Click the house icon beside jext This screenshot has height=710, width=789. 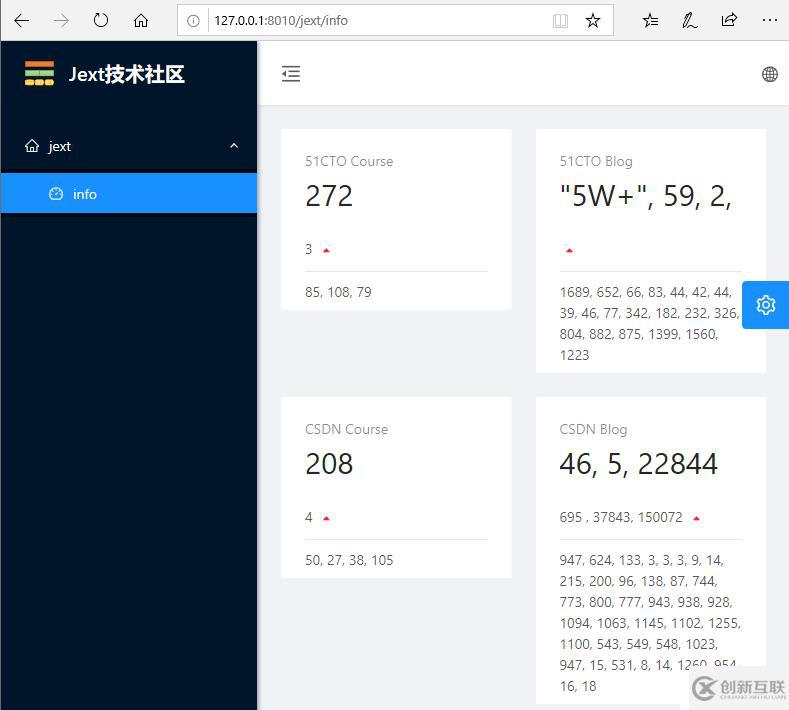click(x=32, y=146)
